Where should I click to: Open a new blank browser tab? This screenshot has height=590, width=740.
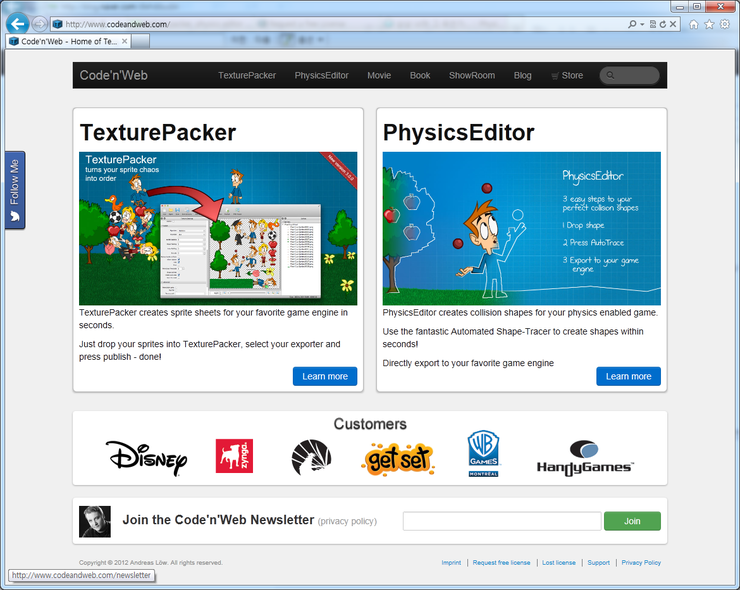tap(140, 41)
